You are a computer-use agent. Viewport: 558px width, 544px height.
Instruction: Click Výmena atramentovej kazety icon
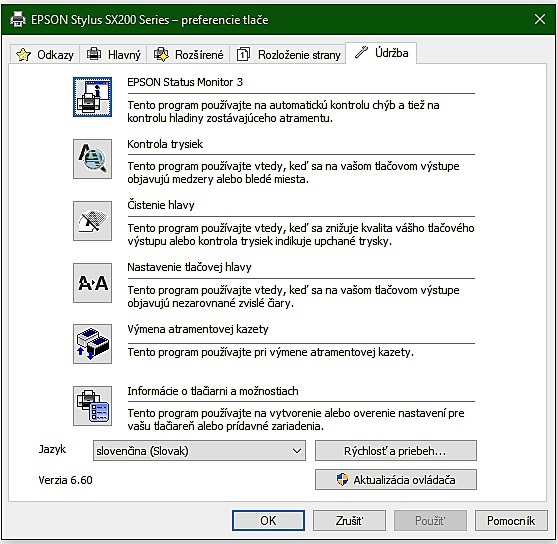[x=93, y=344]
